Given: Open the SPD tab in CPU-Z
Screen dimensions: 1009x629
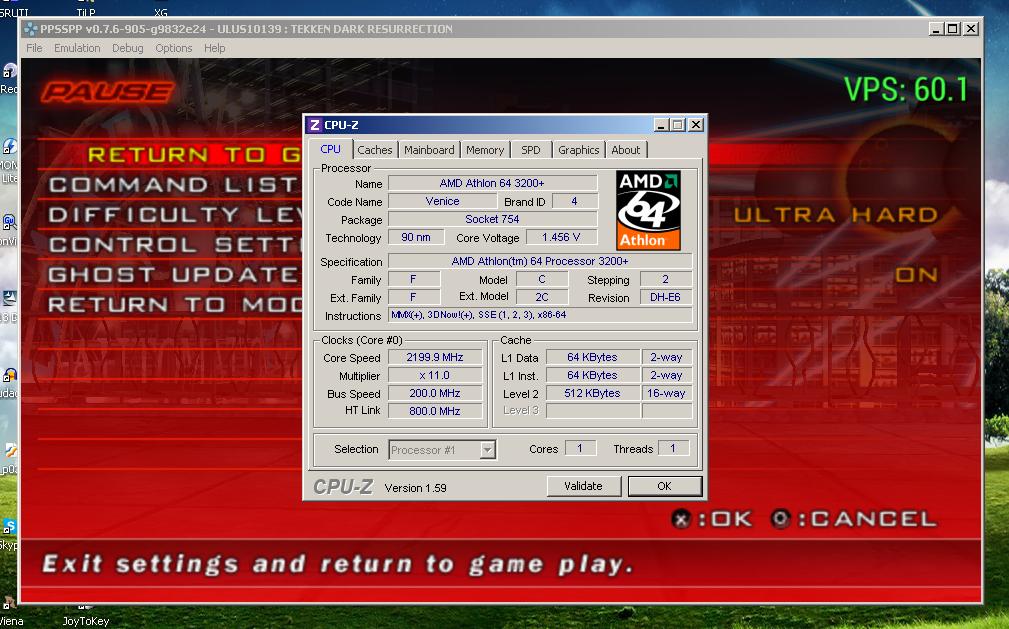Looking at the screenshot, I should click(530, 150).
